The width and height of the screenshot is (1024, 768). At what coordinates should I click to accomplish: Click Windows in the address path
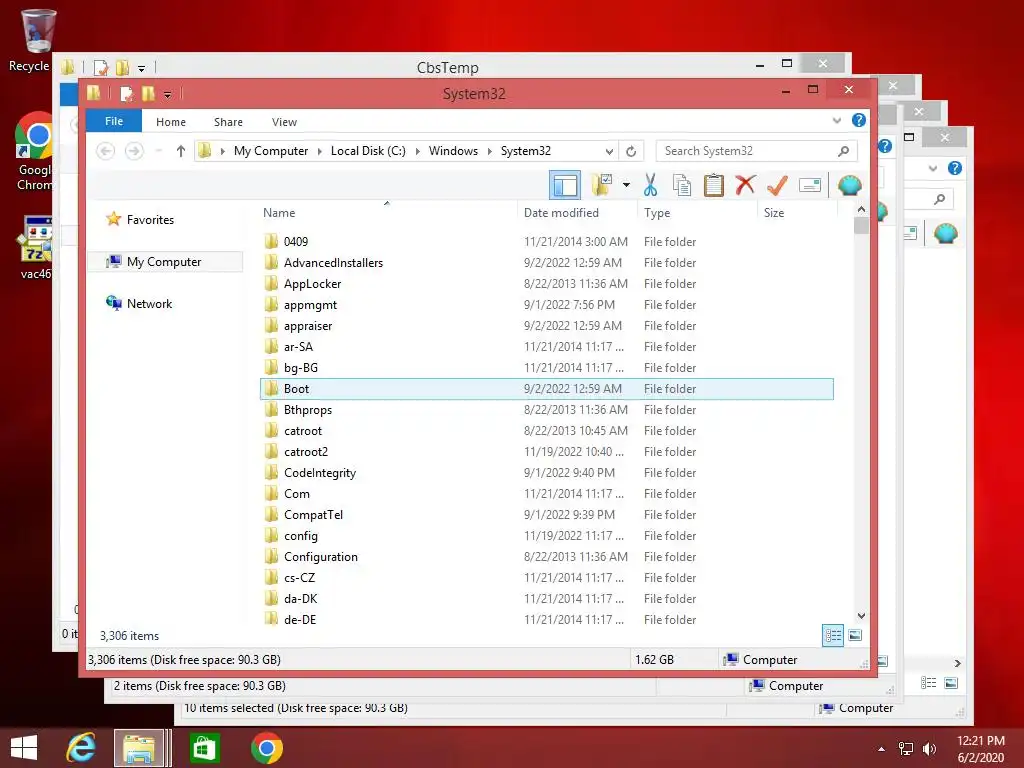pos(453,151)
